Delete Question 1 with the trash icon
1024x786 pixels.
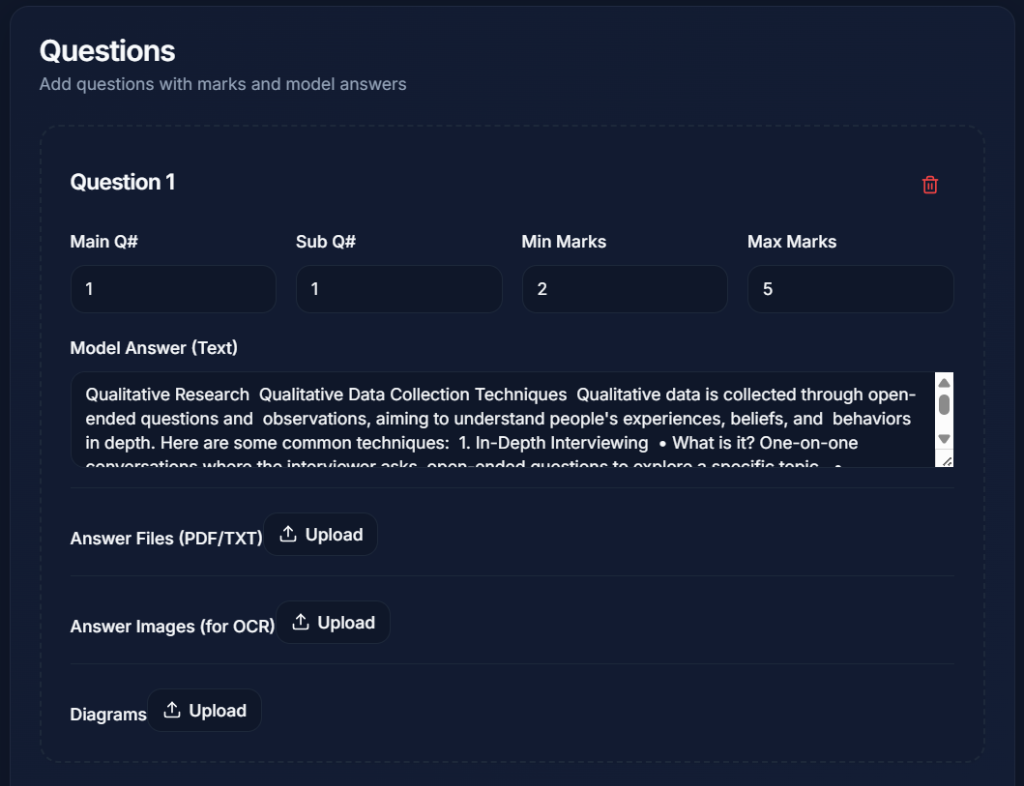pos(930,185)
